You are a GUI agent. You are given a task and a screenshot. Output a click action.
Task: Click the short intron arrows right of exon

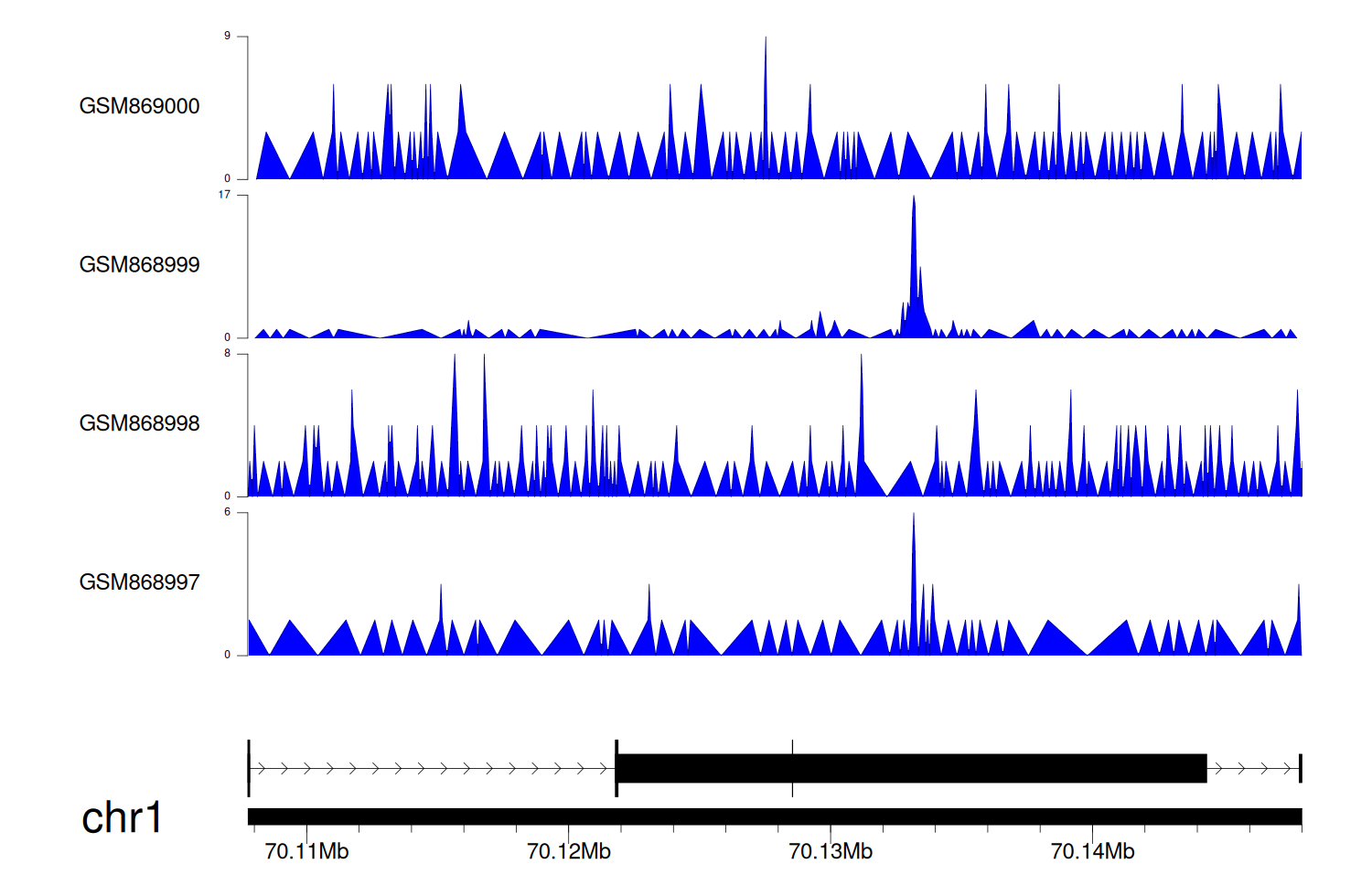(x=1251, y=769)
